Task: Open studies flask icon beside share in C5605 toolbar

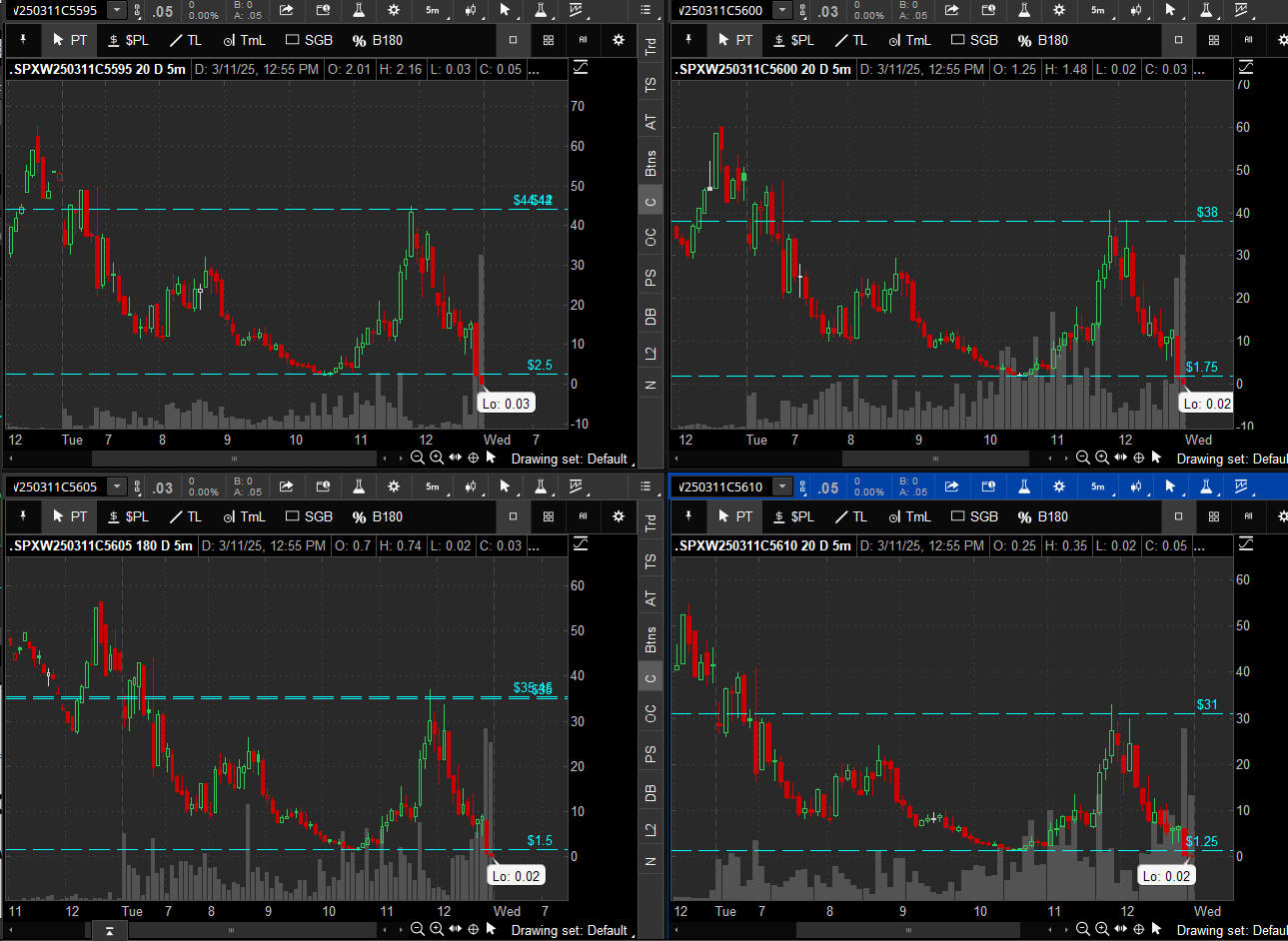Action: tap(358, 486)
